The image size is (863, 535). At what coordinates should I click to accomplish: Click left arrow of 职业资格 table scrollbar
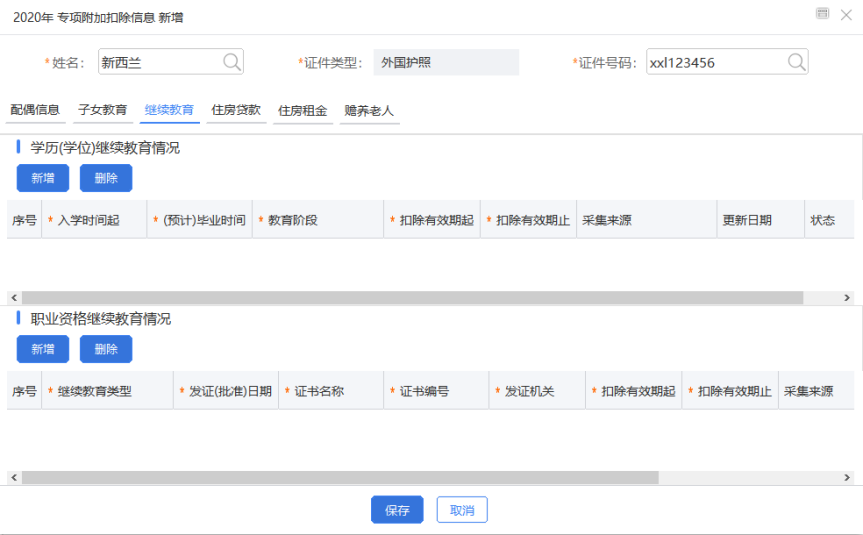coord(14,477)
